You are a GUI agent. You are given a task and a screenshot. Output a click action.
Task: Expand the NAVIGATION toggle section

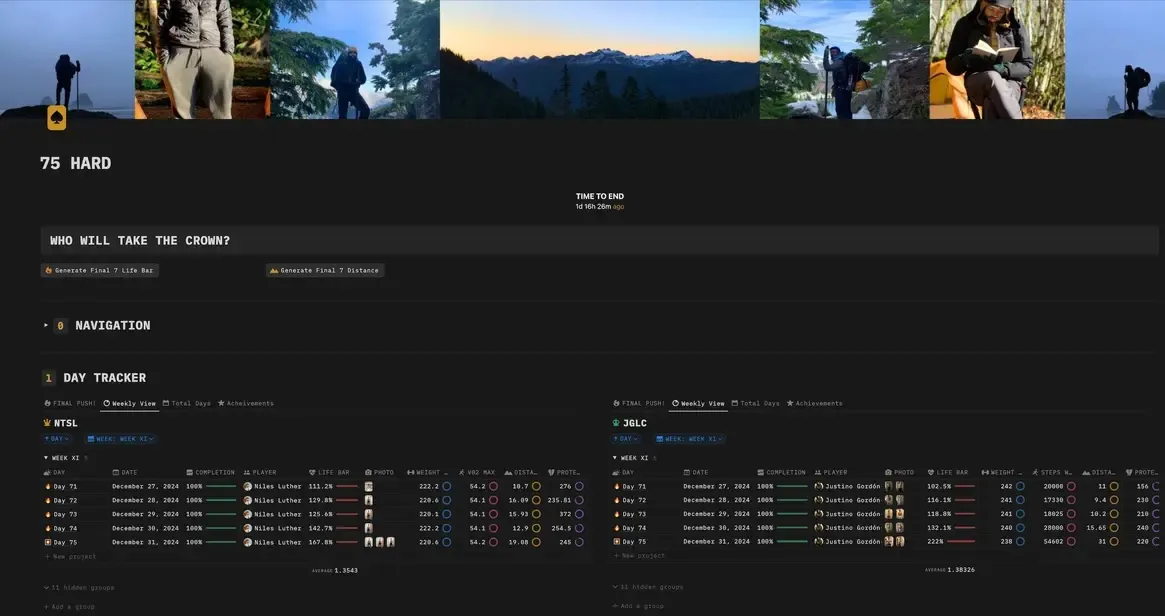tap(46, 325)
